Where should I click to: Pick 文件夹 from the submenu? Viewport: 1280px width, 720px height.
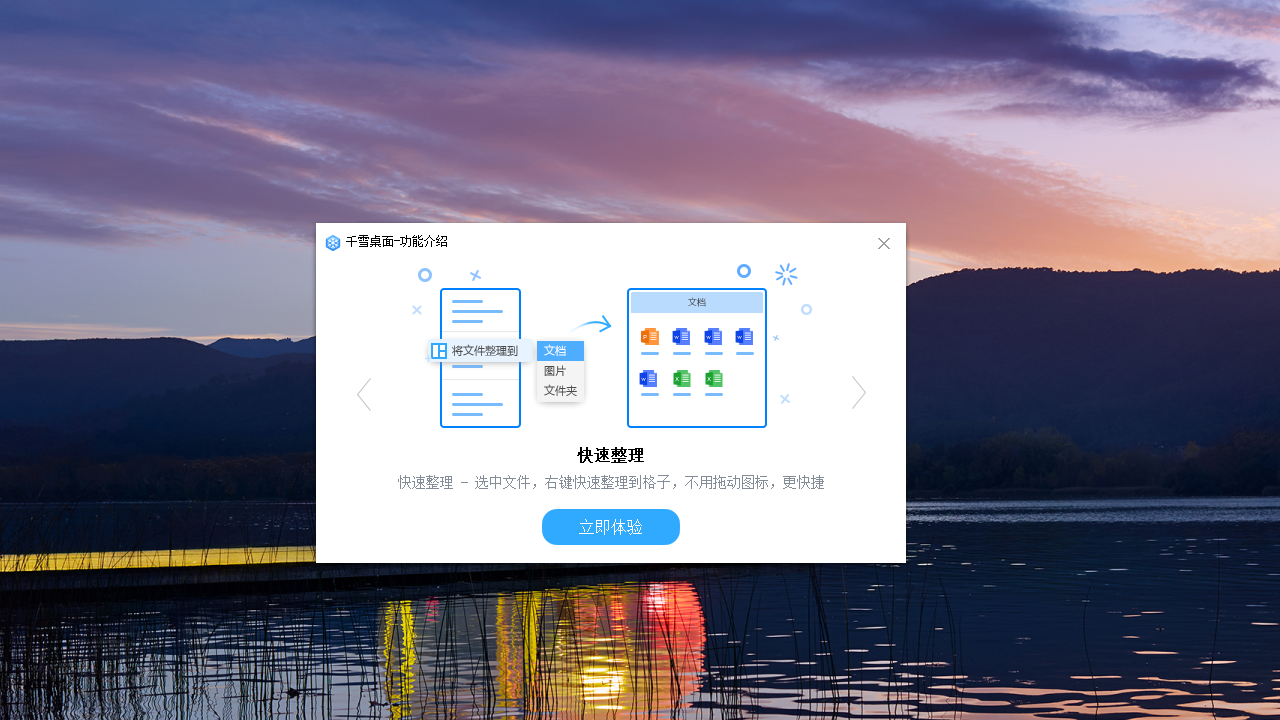pos(560,390)
